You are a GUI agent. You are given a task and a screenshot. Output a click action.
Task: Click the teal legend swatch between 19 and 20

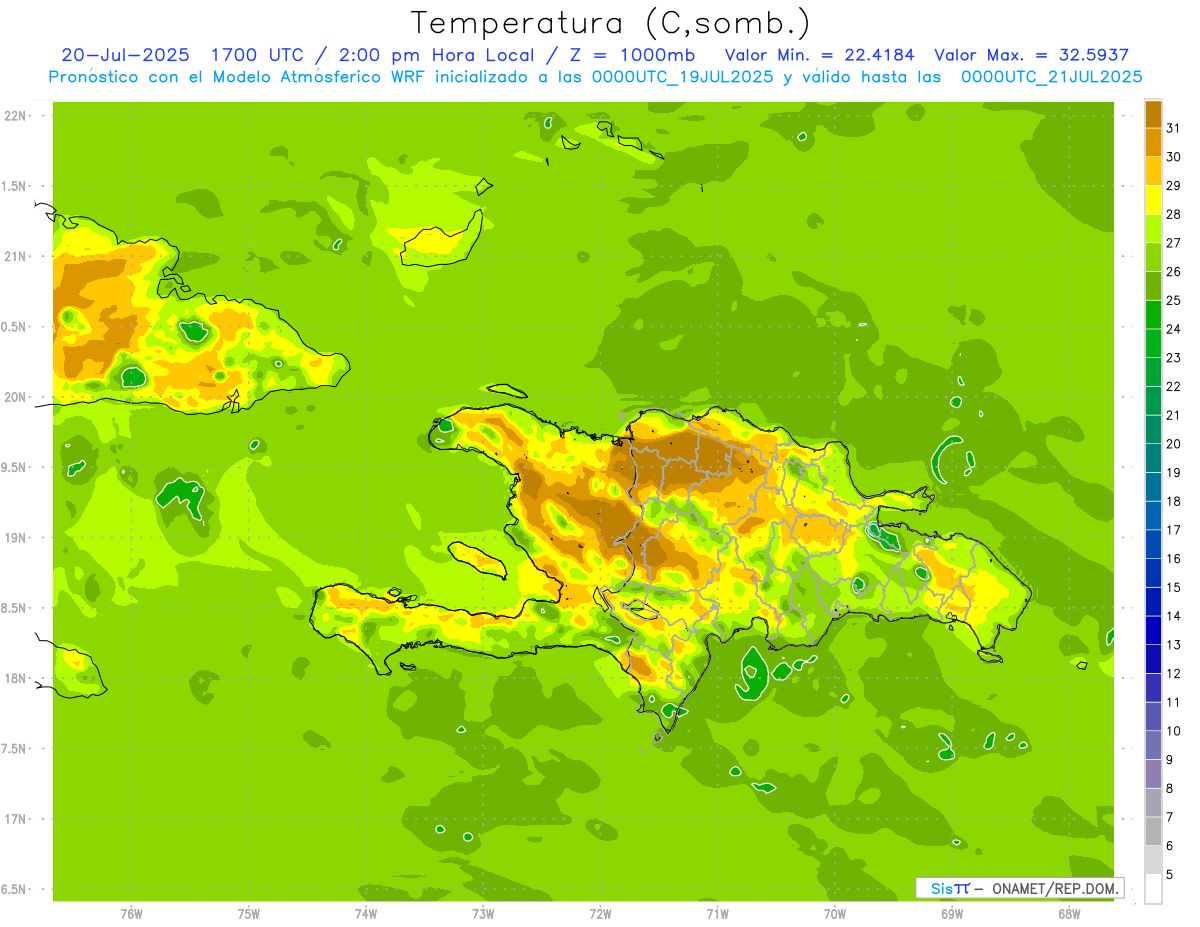click(1153, 457)
